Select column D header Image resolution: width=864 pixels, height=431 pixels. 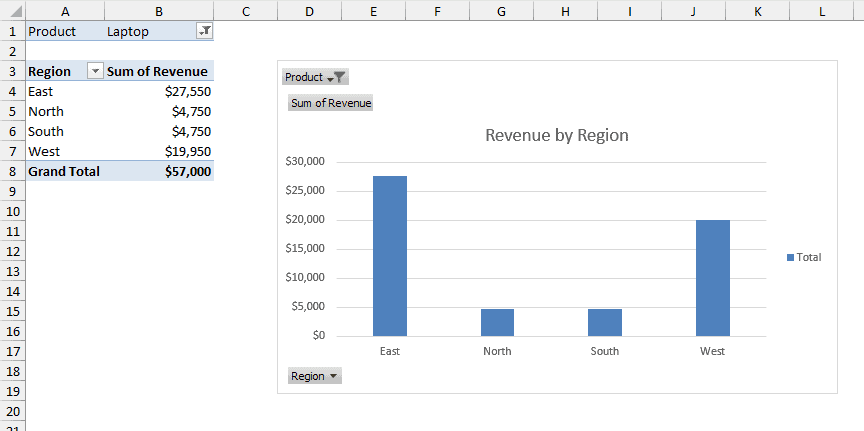click(309, 11)
